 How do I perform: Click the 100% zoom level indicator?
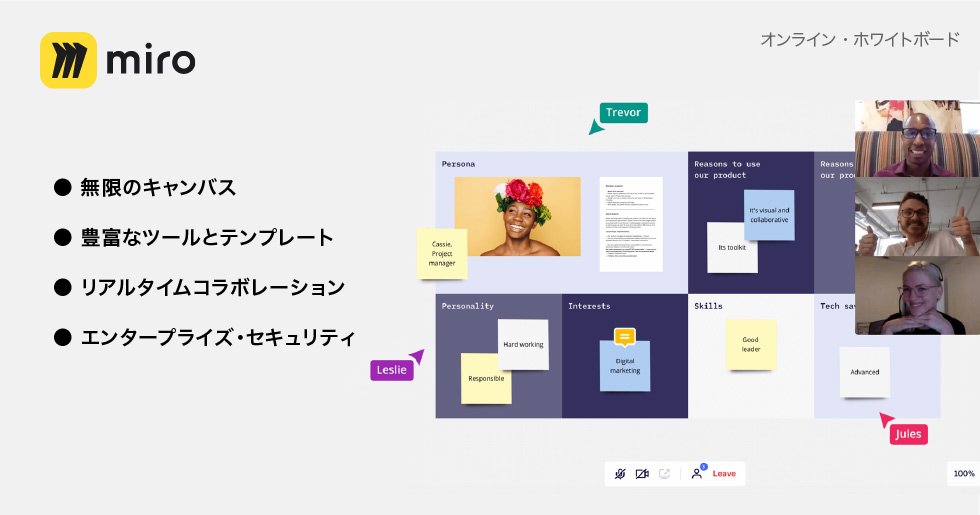(x=964, y=474)
